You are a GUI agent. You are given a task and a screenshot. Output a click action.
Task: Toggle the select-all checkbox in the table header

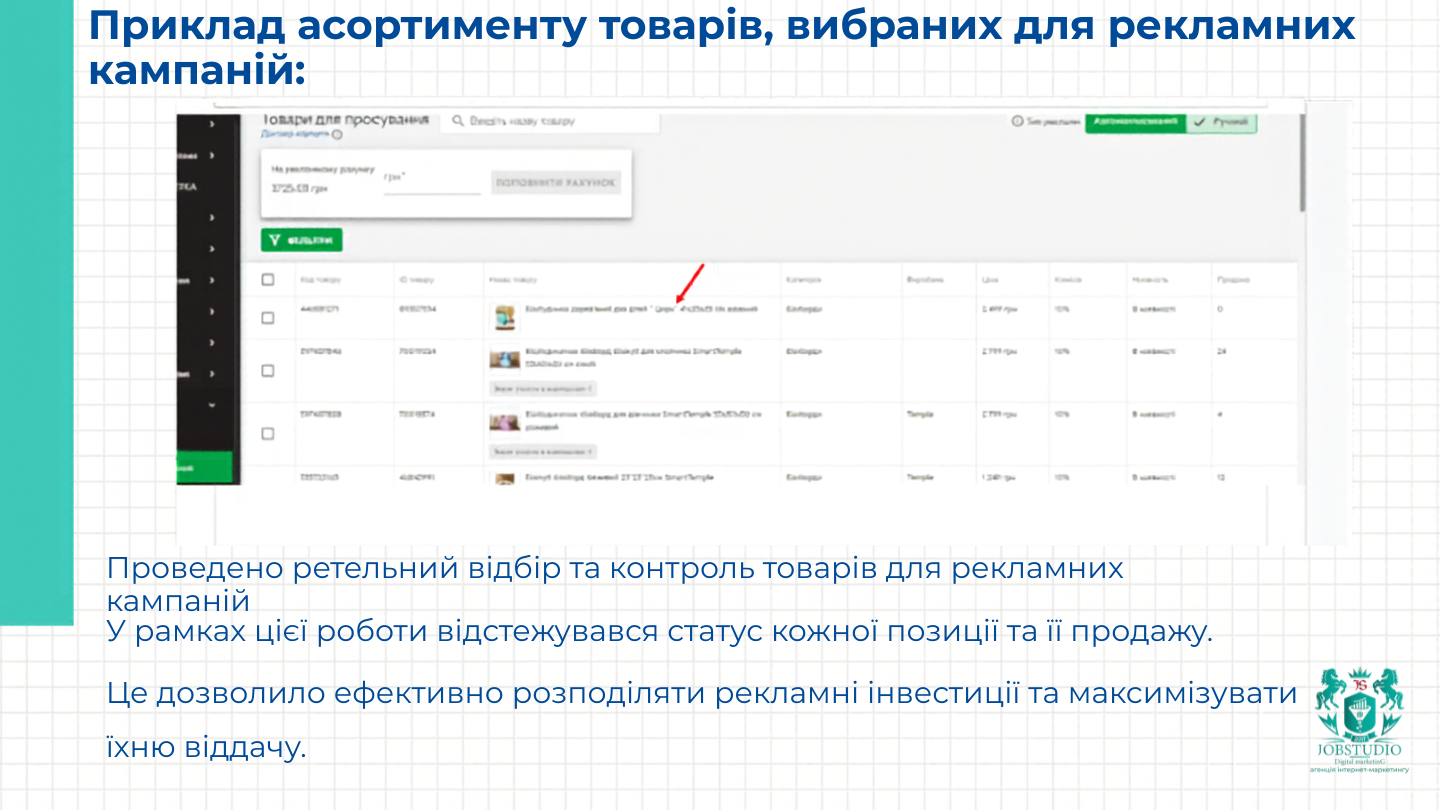tap(267, 280)
